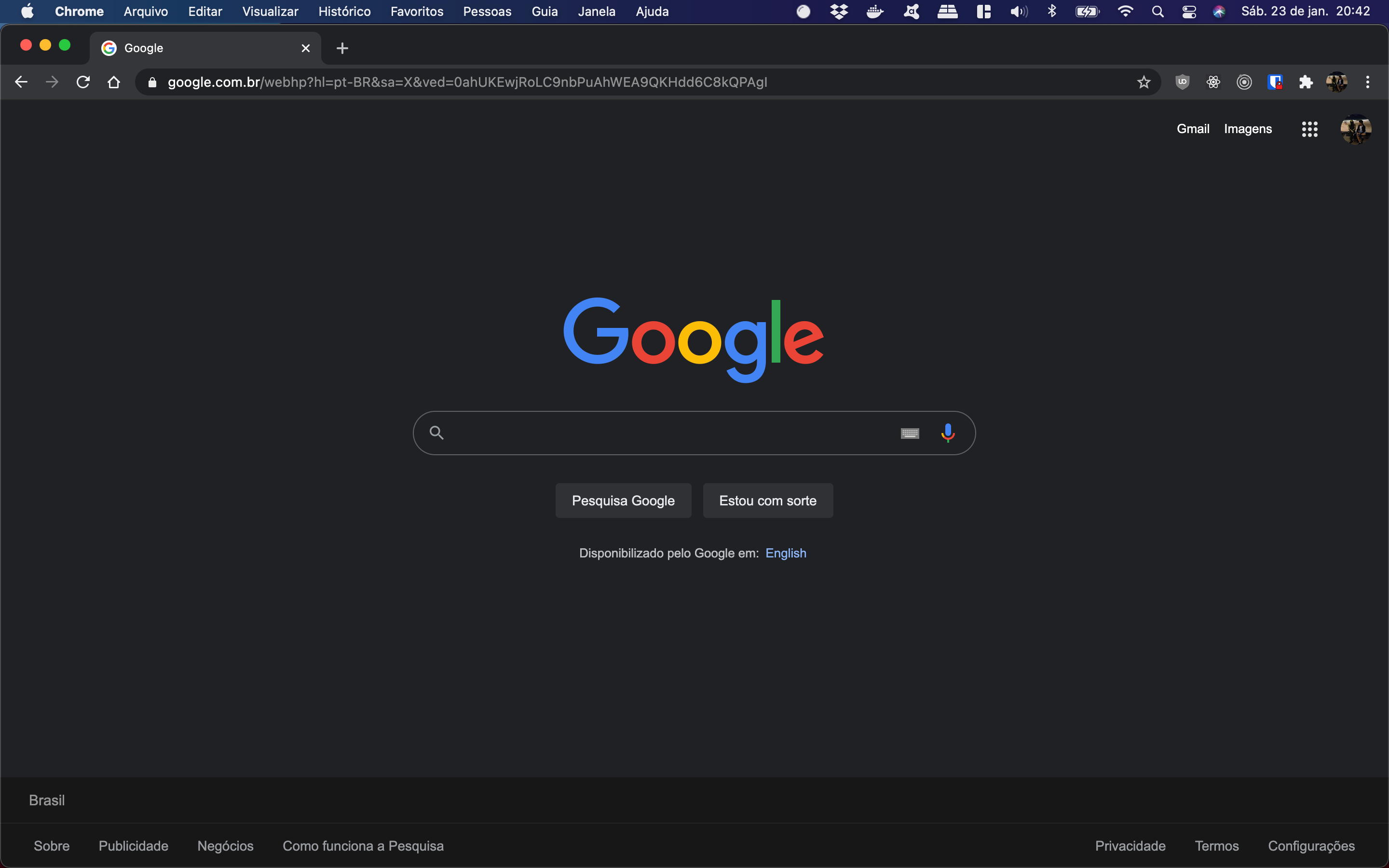Open the Google apps grid
Image resolution: width=1389 pixels, height=868 pixels.
1309,129
